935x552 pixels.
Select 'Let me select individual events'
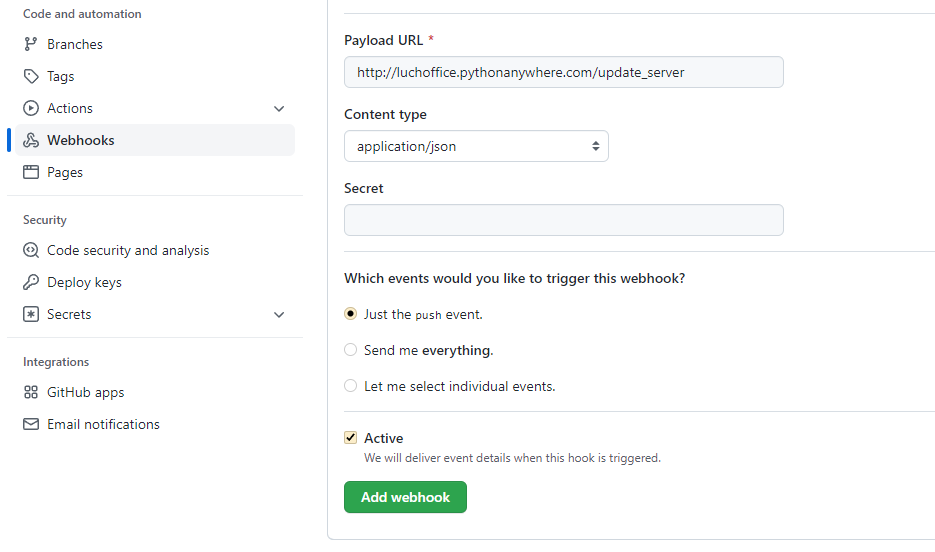[x=350, y=386]
